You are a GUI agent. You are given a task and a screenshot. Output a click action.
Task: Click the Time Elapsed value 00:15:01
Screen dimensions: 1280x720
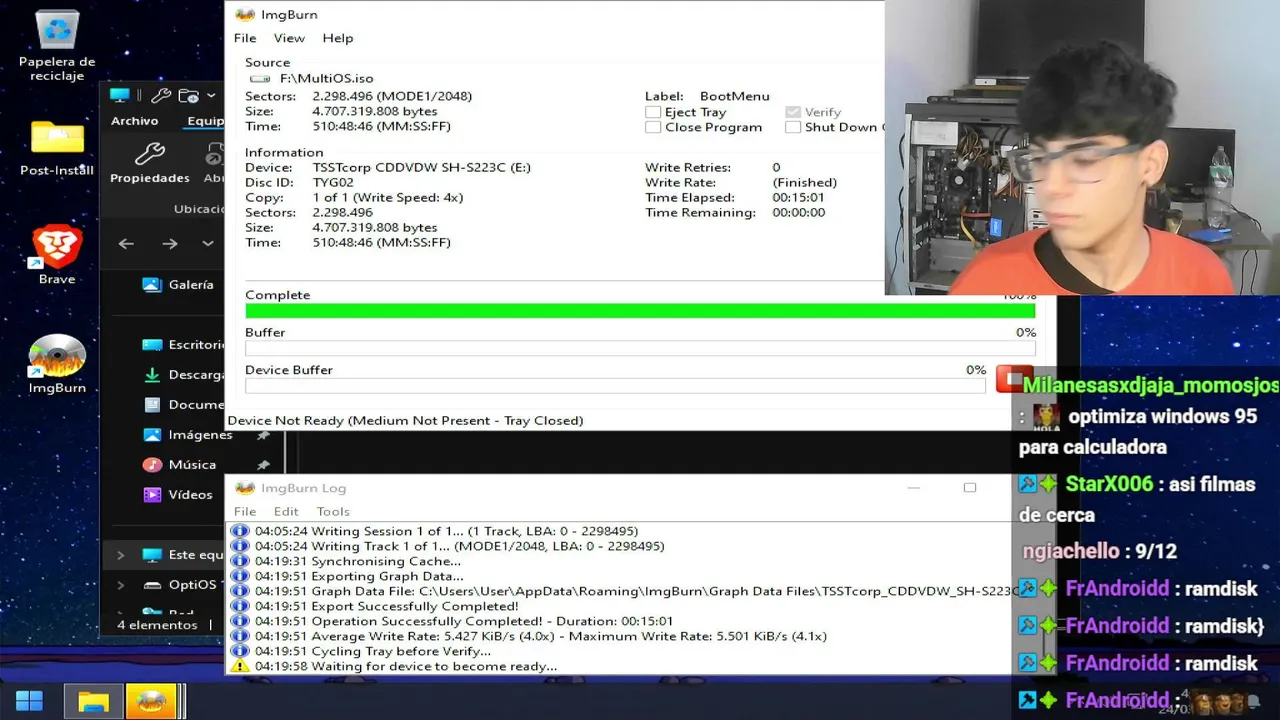click(799, 197)
